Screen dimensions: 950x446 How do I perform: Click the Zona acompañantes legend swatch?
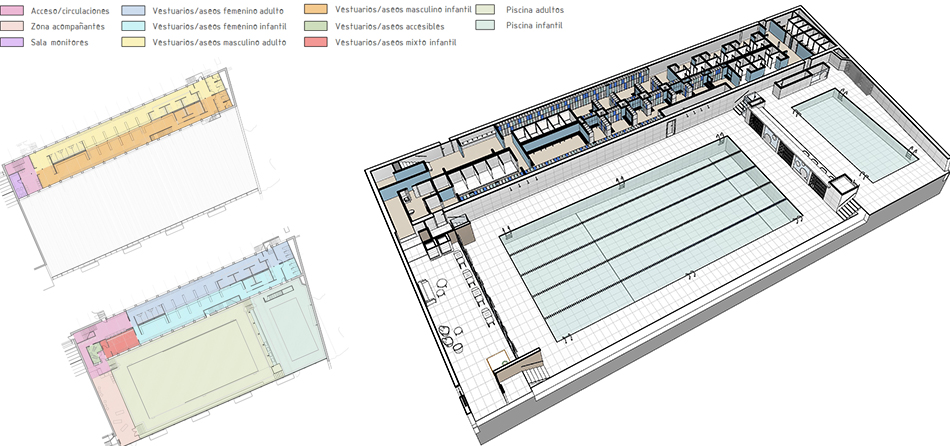coord(12,26)
